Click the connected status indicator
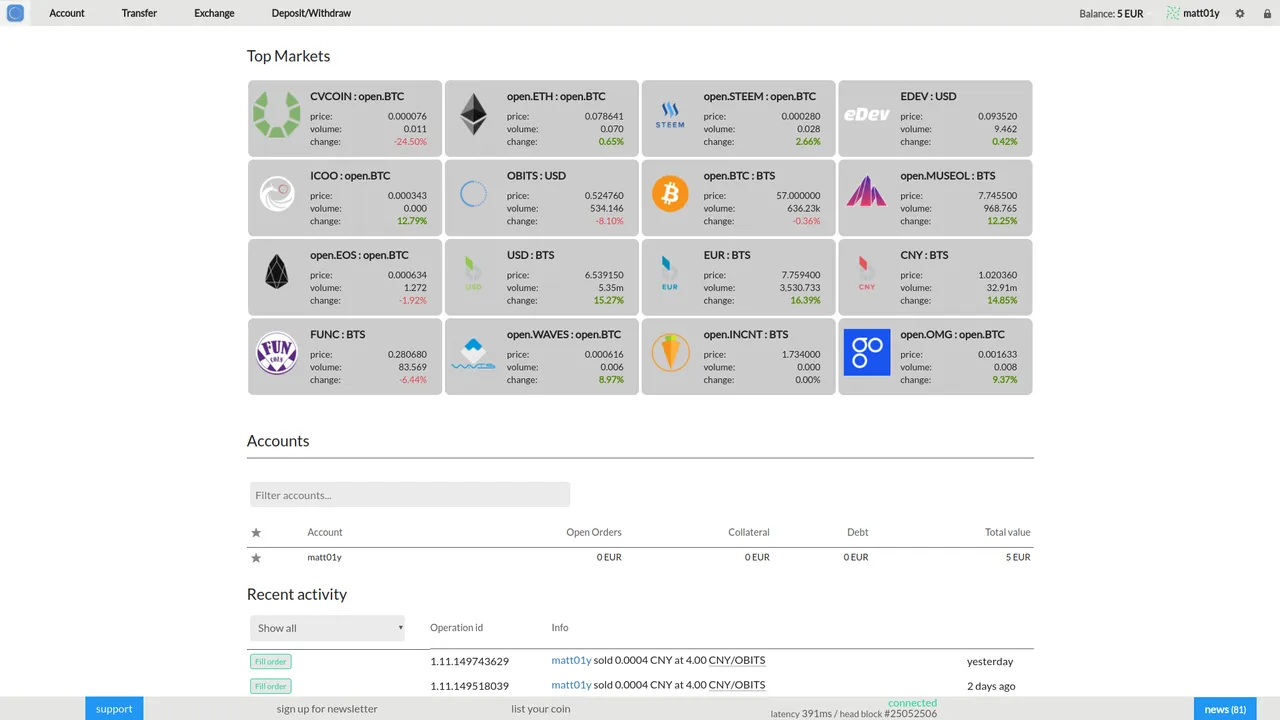Screen dimensions: 1280x720 click(x=912, y=703)
